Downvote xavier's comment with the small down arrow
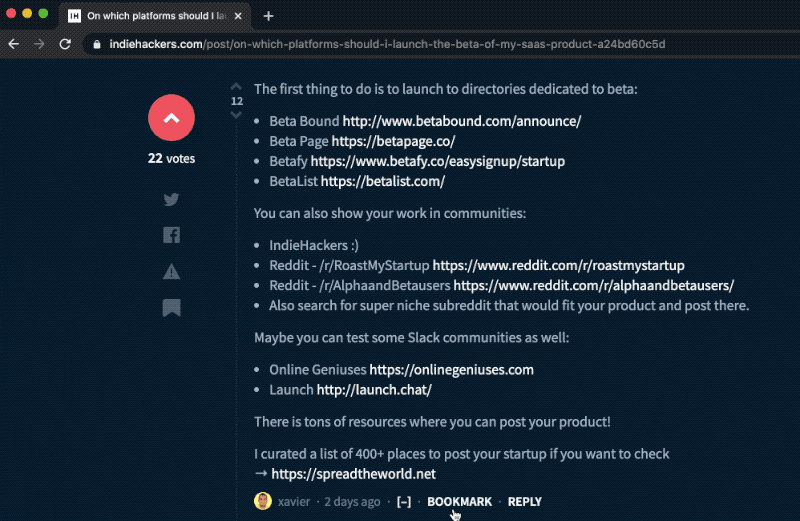The image size is (800, 521). [x=236, y=115]
